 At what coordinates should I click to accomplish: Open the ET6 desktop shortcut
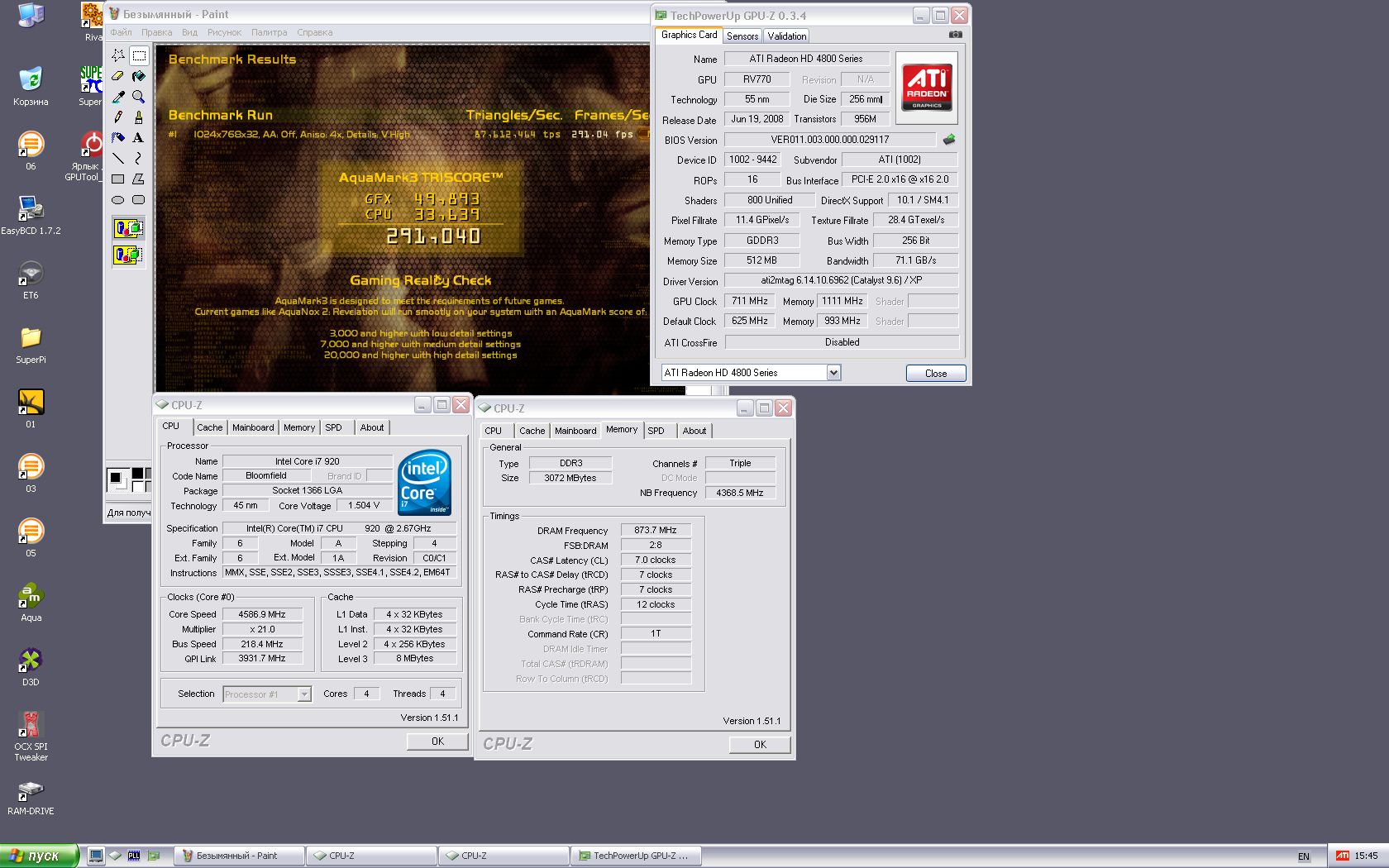click(31, 279)
